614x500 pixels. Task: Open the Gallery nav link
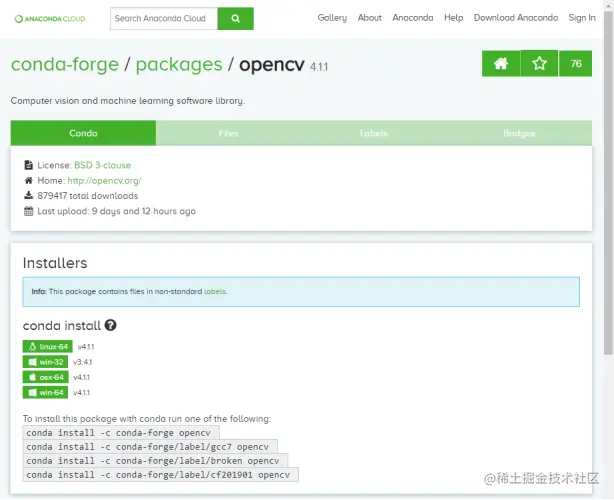coord(332,18)
